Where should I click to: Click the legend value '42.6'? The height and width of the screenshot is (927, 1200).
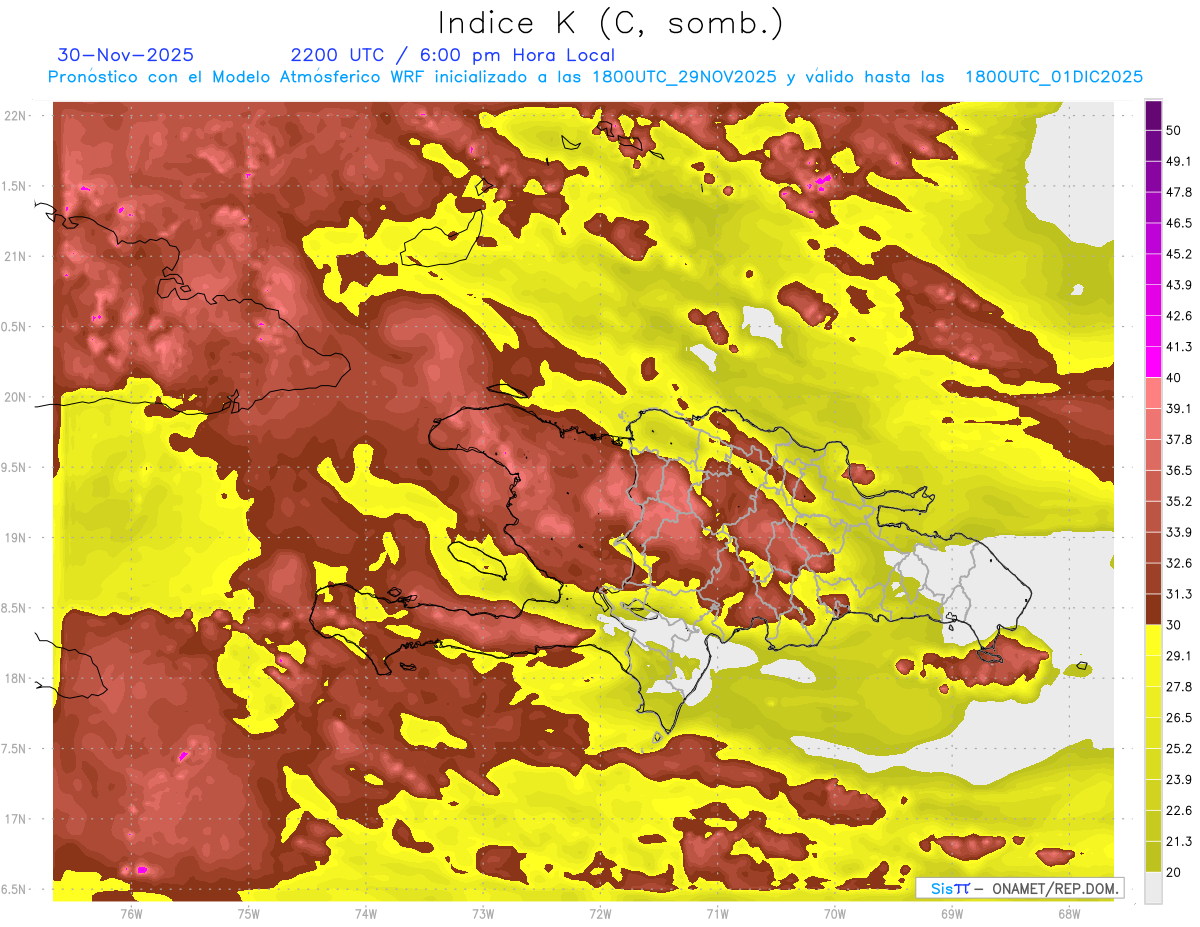pyautogui.click(x=1179, y=316)
